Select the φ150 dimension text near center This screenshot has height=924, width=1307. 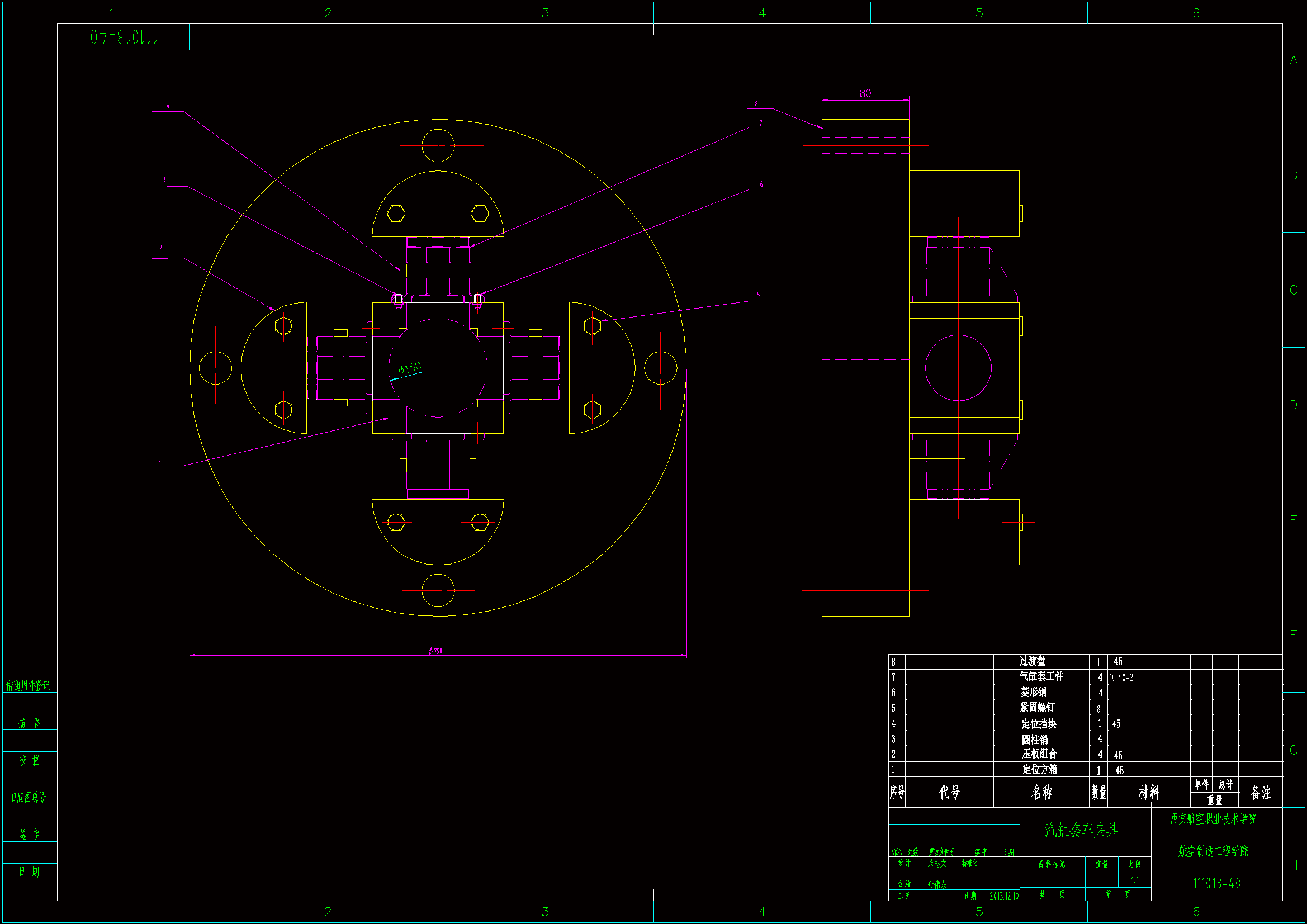click(410, 368)
